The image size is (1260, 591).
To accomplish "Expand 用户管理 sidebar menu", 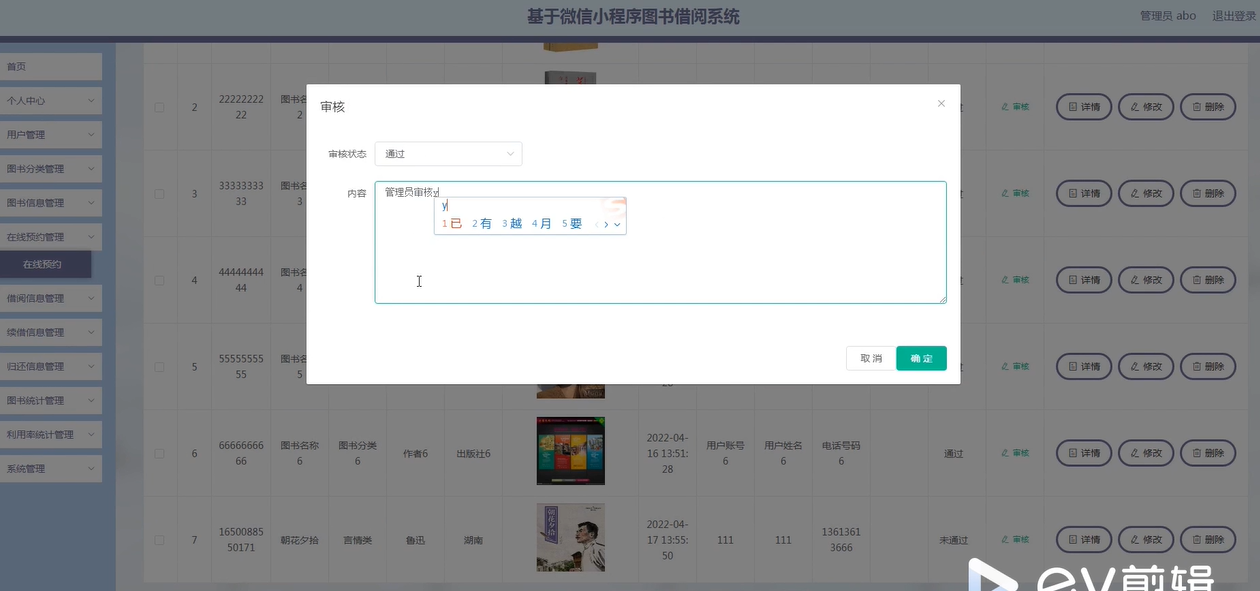I will pyautogui.click(x=51, y=134).
